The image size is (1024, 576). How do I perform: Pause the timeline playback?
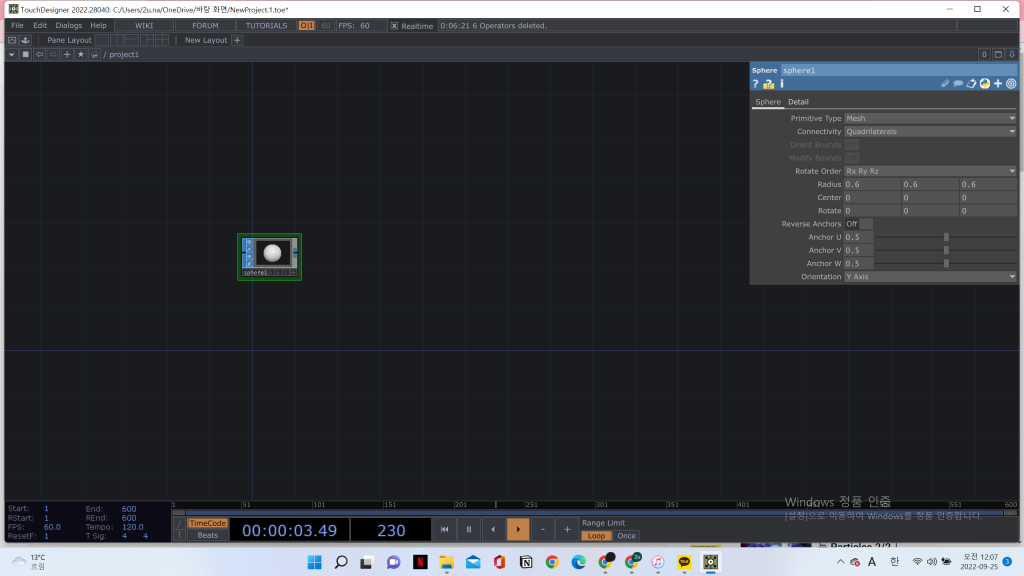point(468,530)
